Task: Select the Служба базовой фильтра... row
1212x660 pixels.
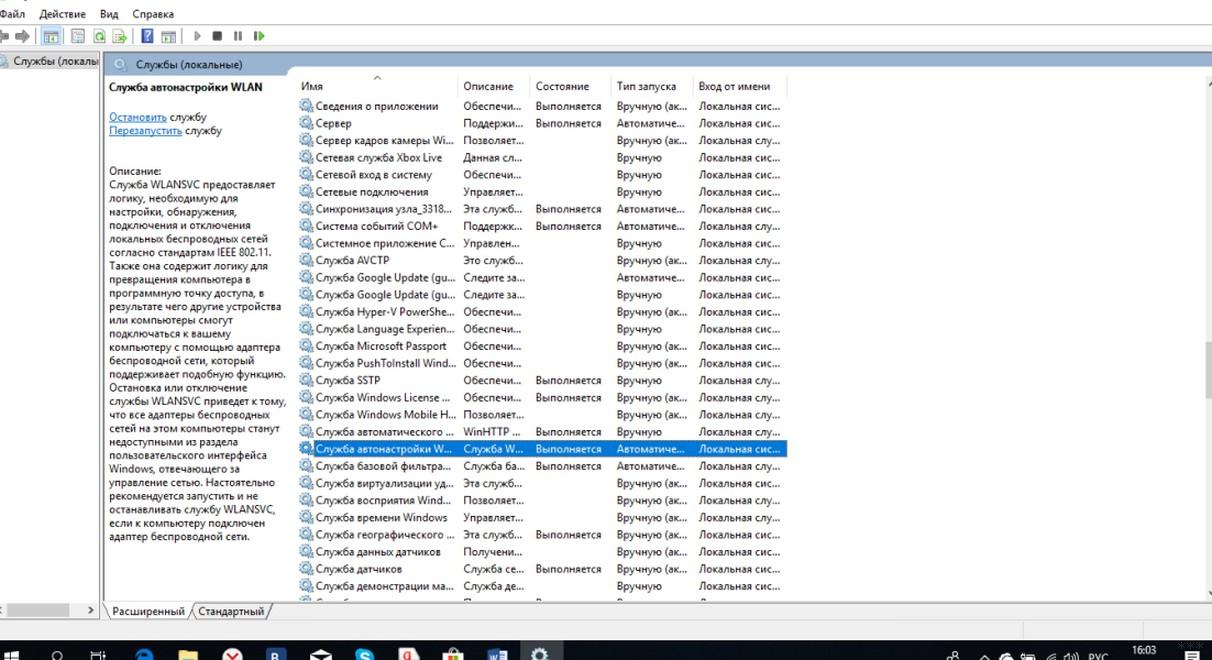Action: pos(542,466)
